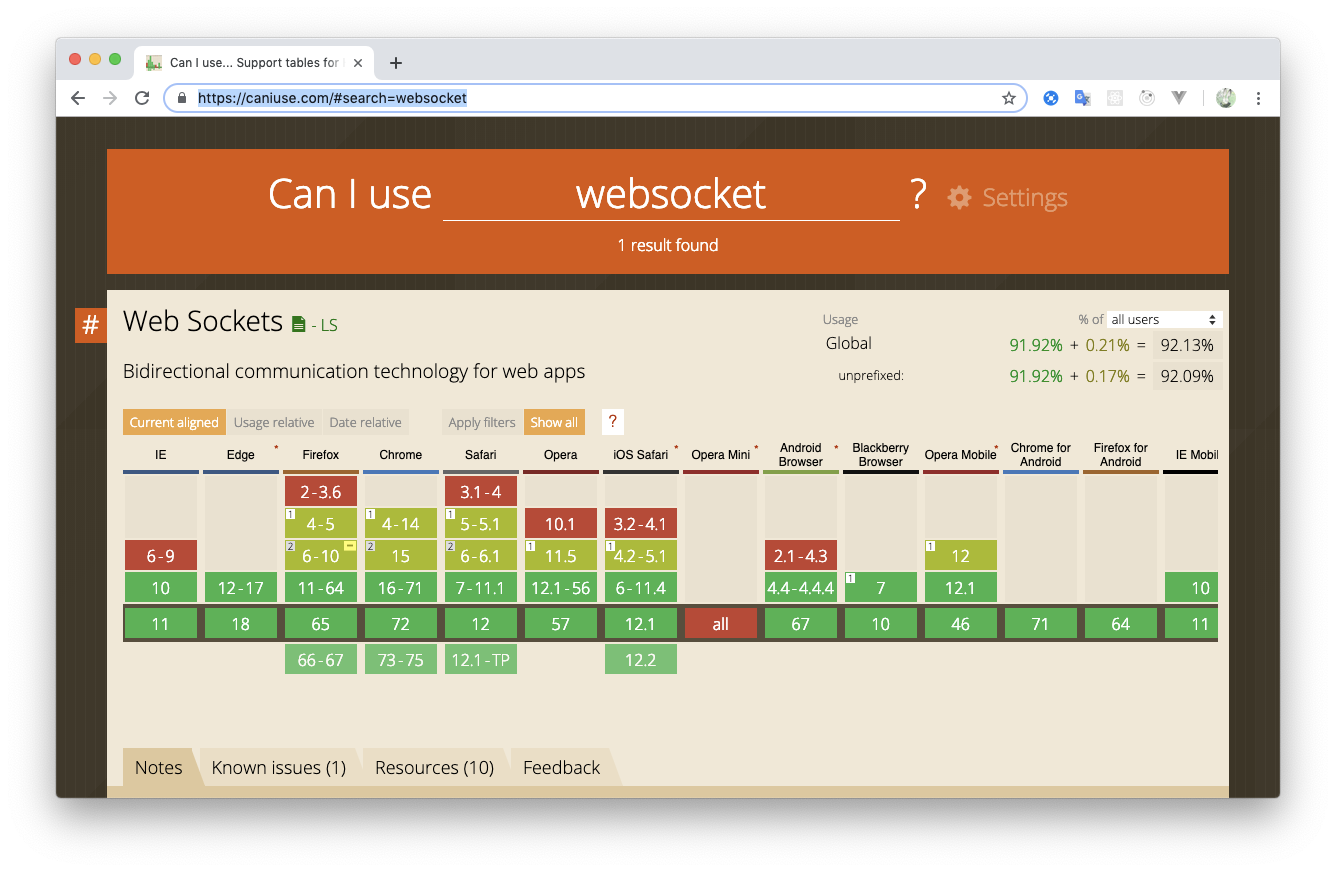Click the blue circular extension icon
This screenshot has height=872, width=1336.
[1050, 97]
